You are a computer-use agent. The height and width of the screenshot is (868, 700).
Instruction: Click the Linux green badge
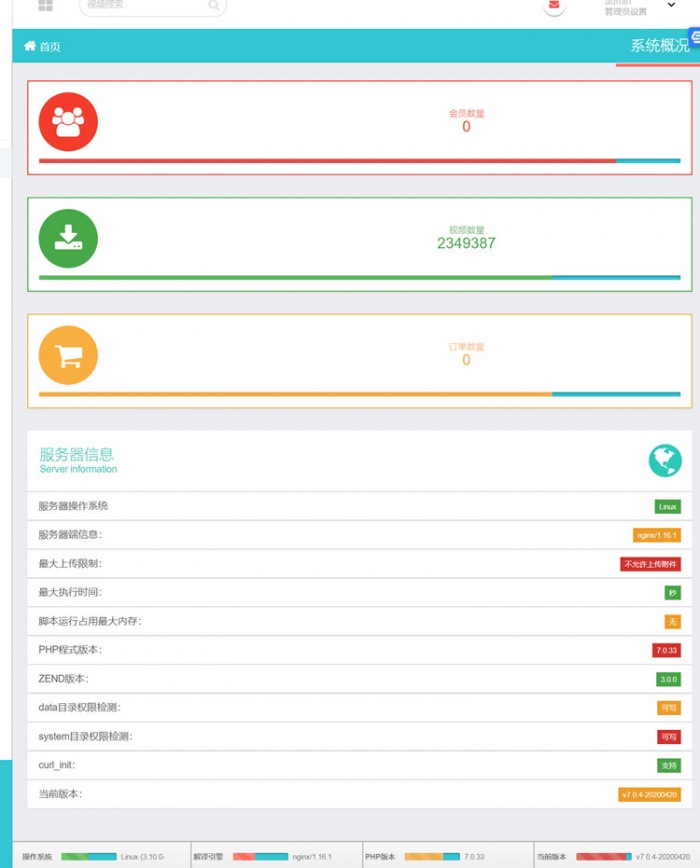tap(667, 507)
